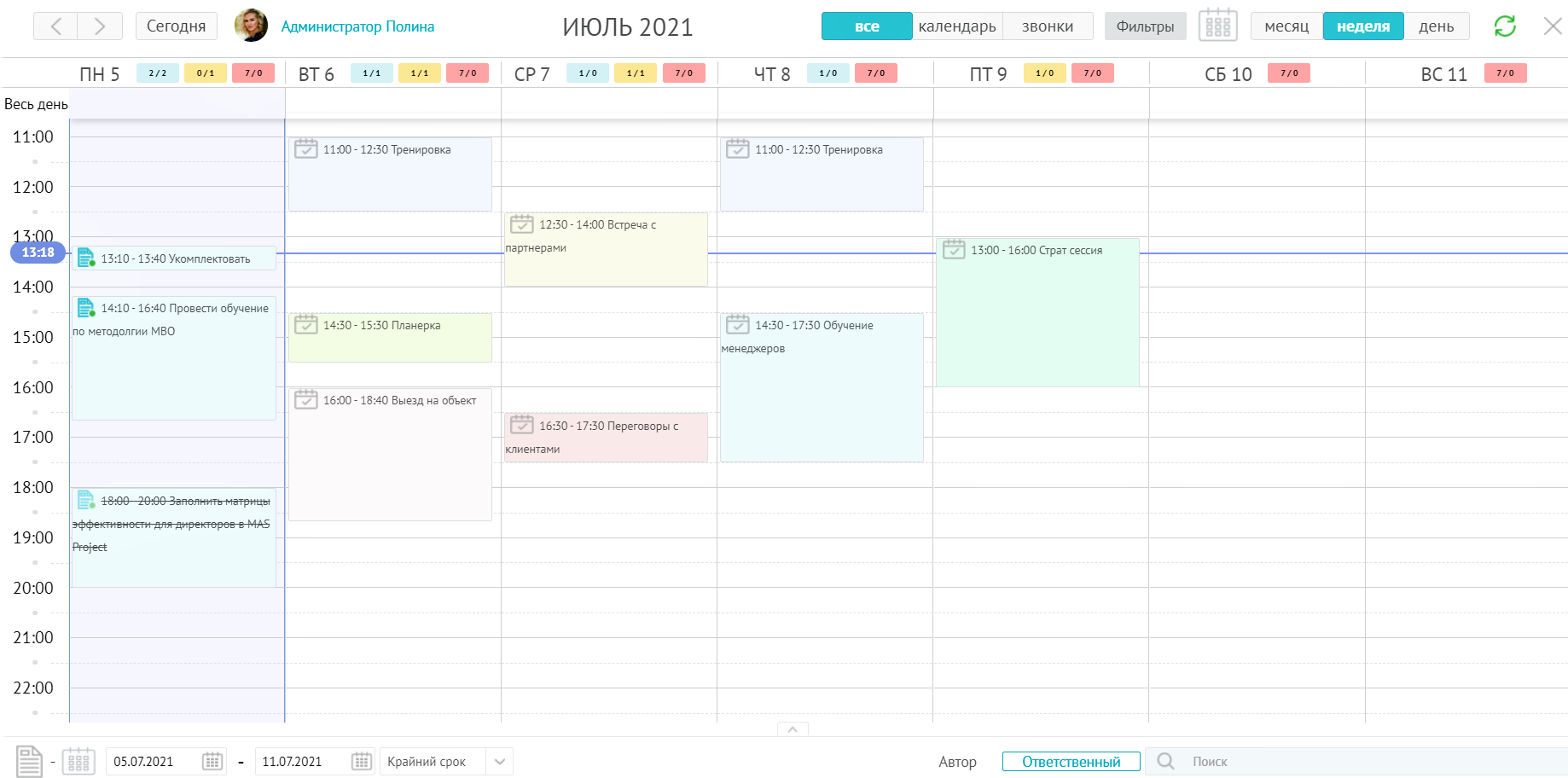1568x778 pixels.
Task: Open Администратор Полина profile link
Action: point(357,26)
